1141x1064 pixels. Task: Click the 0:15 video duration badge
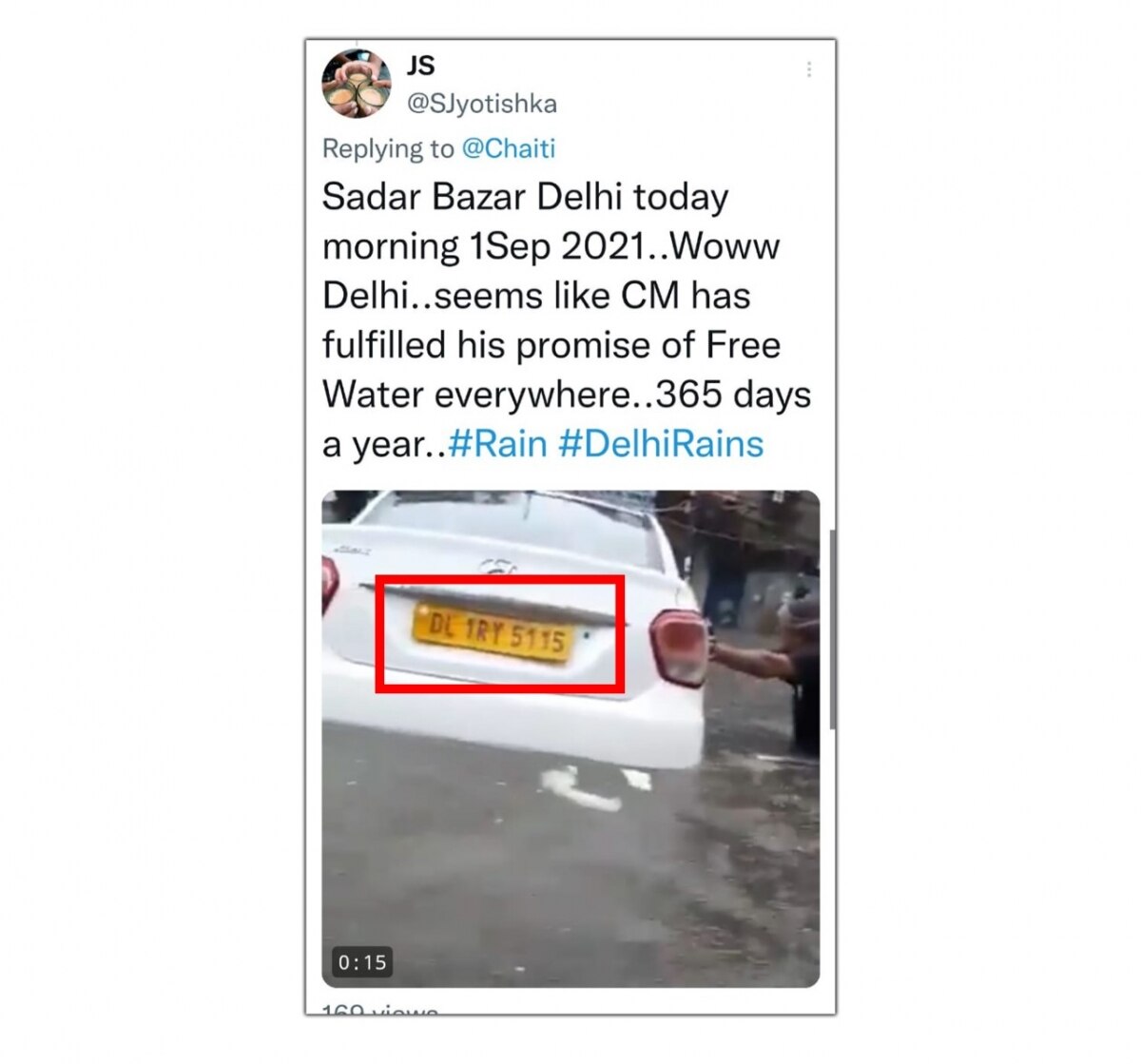point(362,962)
